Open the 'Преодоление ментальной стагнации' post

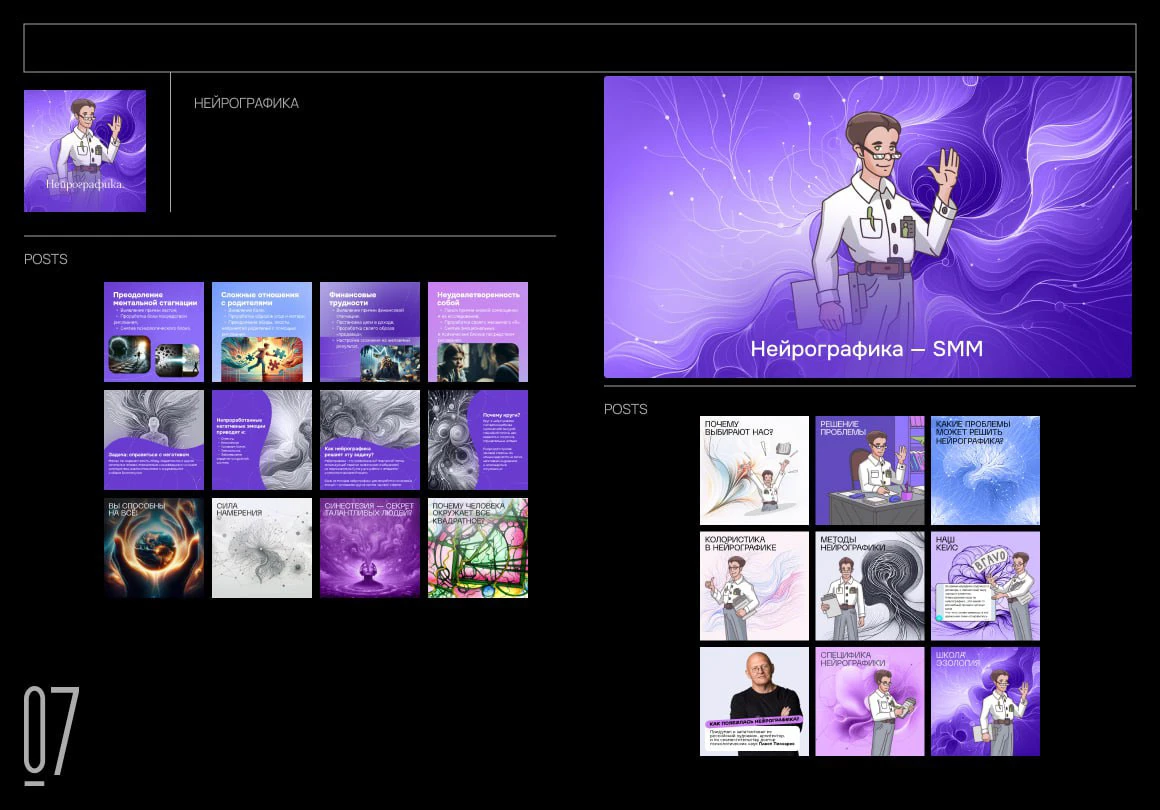coord(154,332)
